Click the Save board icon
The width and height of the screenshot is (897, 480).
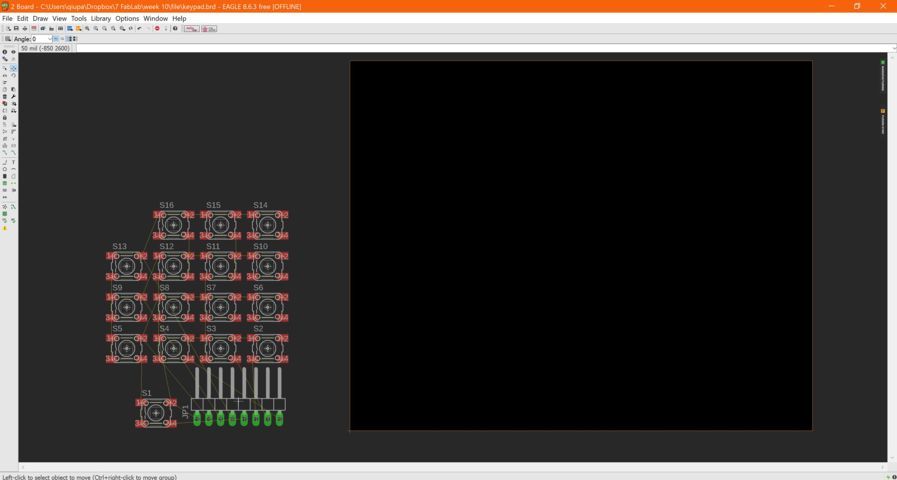[x=16, y=29]
